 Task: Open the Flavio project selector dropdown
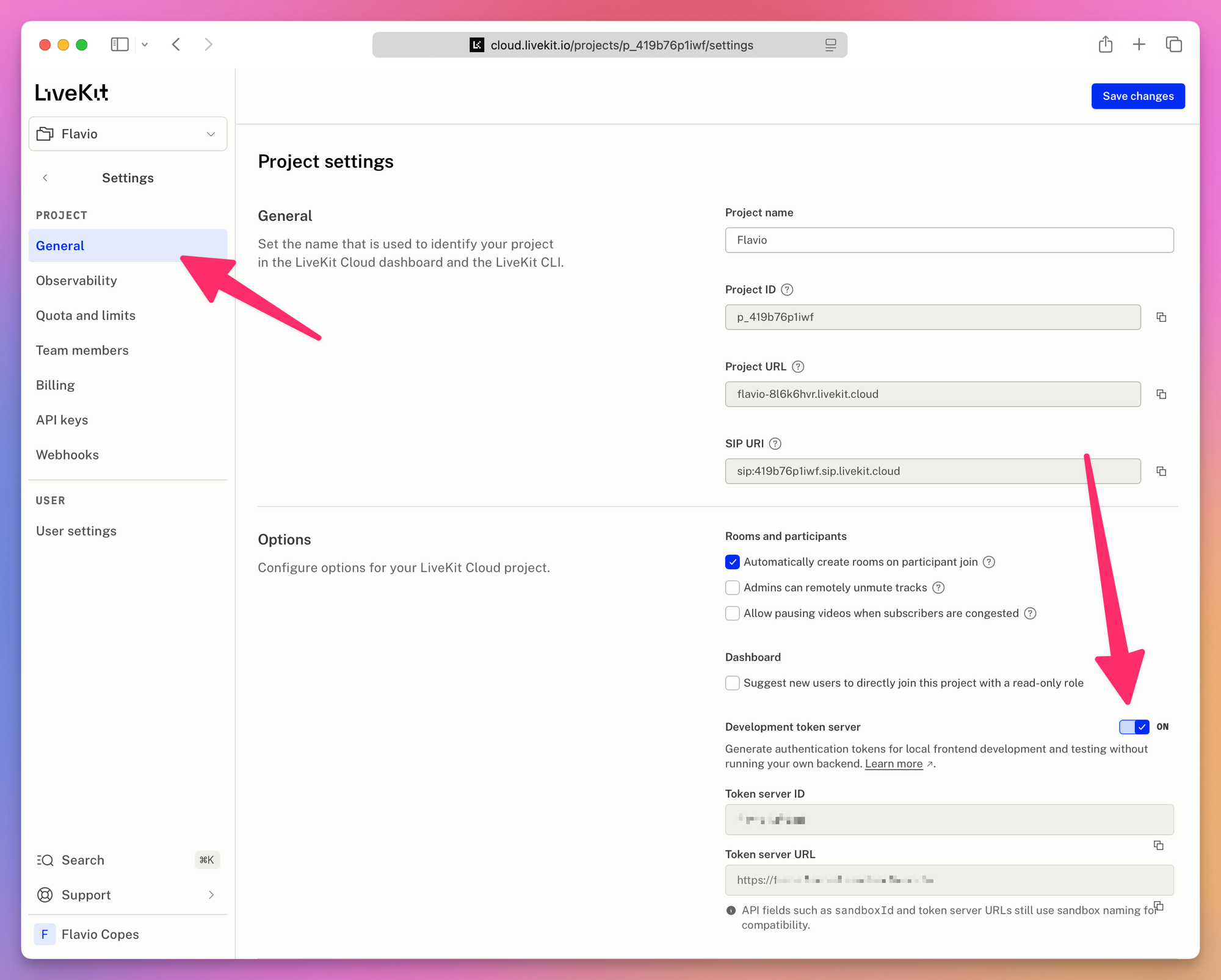click(128, 134)
